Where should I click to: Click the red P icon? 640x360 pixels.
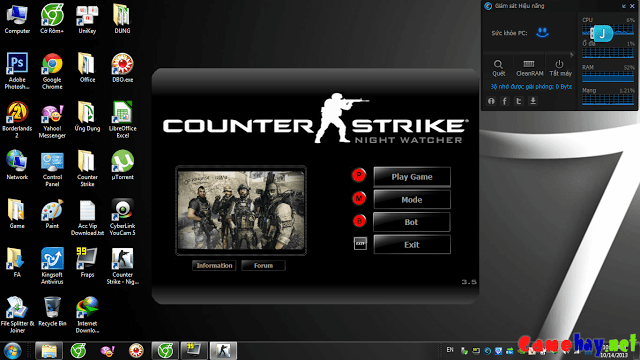(x=359, y=176)
